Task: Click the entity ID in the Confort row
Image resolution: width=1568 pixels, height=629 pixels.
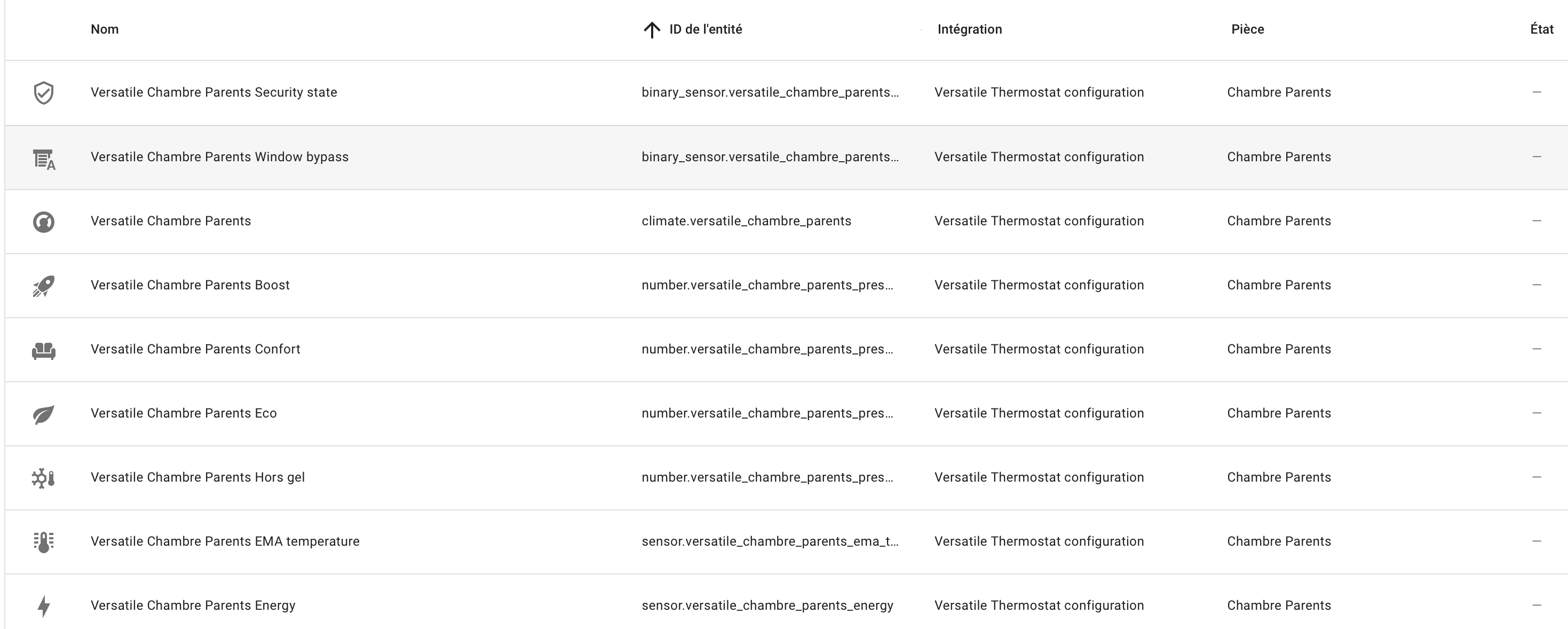Action: (767, 349)
